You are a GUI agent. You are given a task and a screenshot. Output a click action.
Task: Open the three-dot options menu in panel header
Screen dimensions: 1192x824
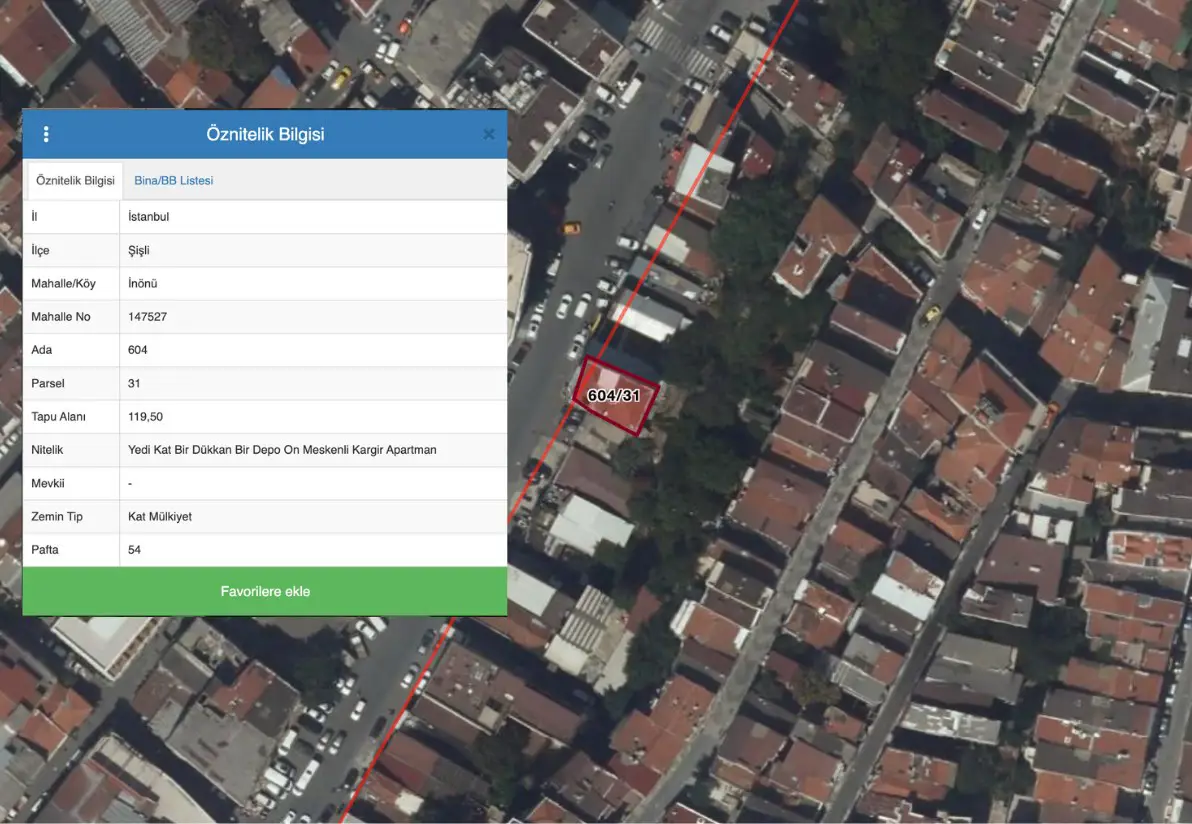[46, 135]
